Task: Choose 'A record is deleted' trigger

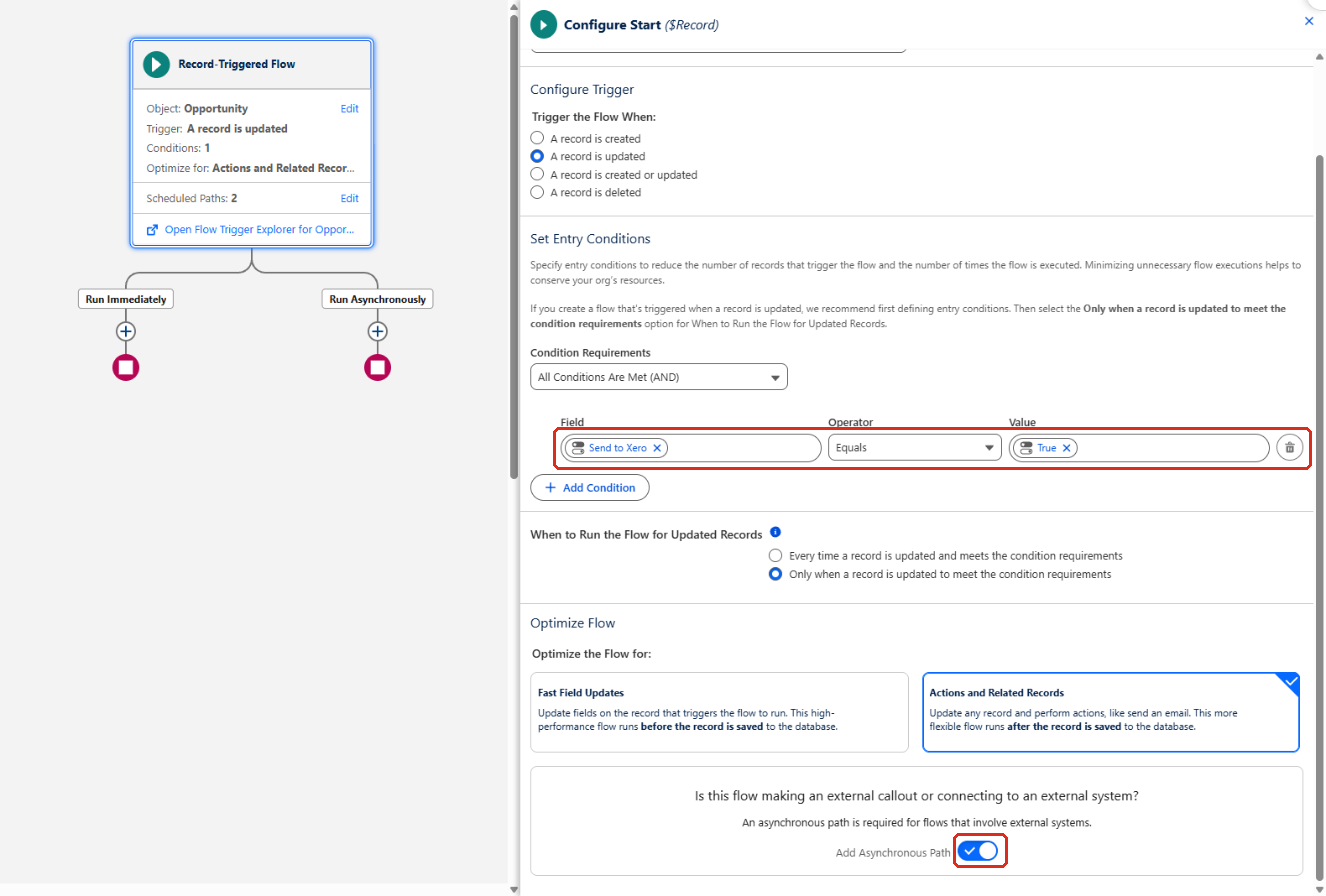Action: coord(537,192)
